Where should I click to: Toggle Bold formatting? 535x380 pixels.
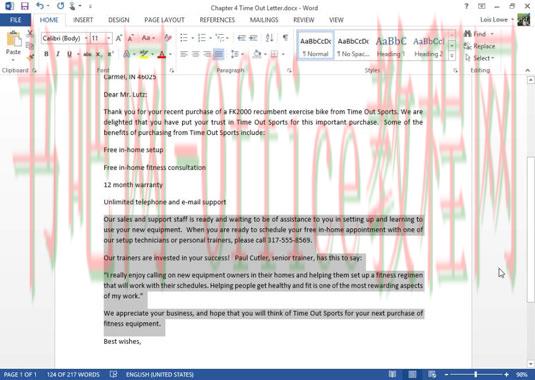pos(46,54)
